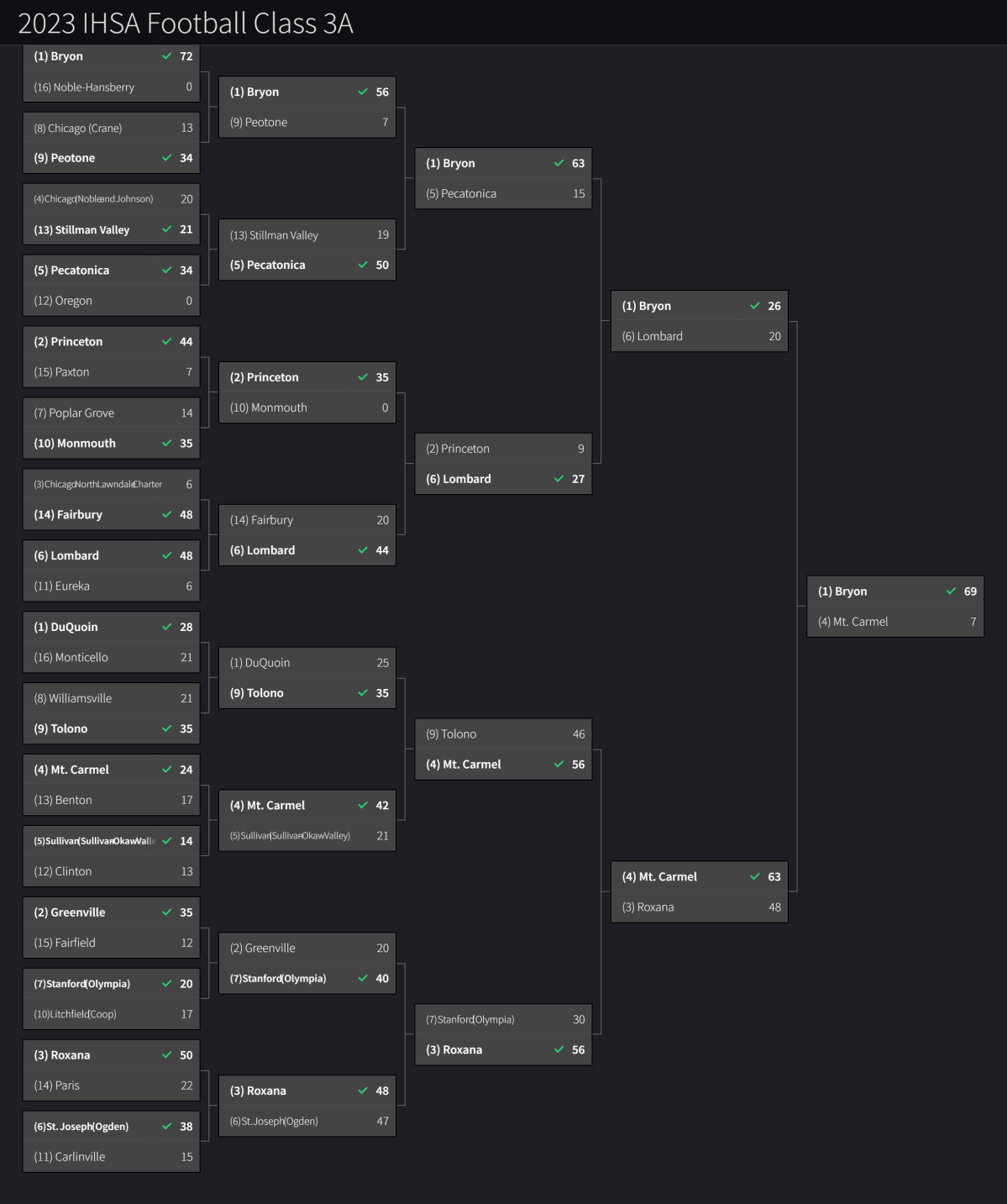
Task: Click the 2023 IHSA Football Class 3A title
Action: point(186,23)
